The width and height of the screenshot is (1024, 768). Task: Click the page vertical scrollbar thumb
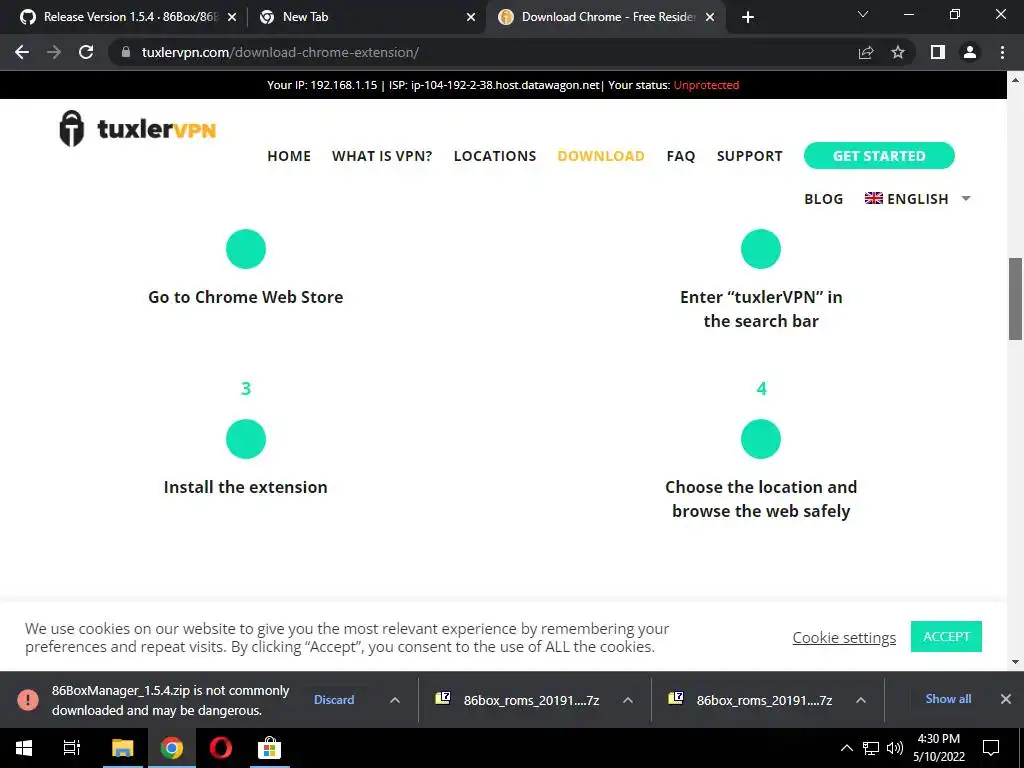1015,298
